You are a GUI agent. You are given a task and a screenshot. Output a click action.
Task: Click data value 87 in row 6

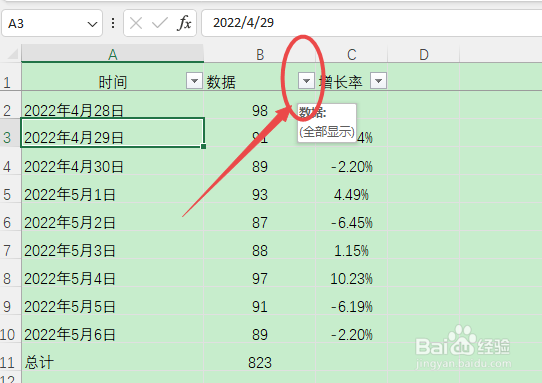[x=260, y=223]
